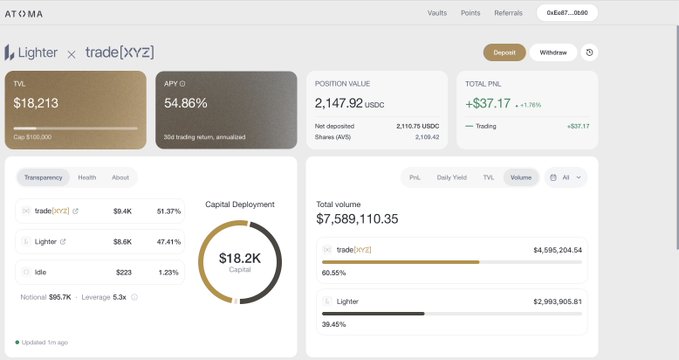The width and height of the screenshot is (679, 360).
Task: Click the Idle row icon
Action: point(26,272)
